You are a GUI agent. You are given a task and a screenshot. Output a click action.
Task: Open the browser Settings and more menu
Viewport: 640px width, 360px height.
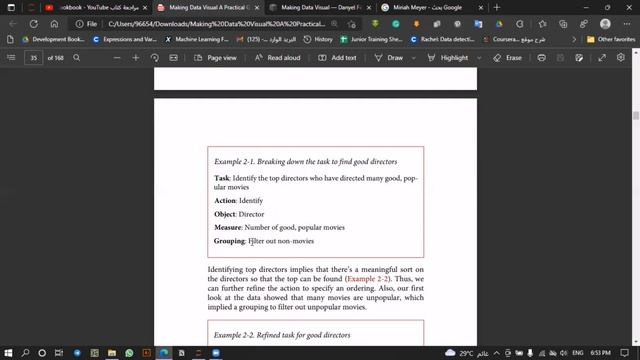click(x=627, y=24)
